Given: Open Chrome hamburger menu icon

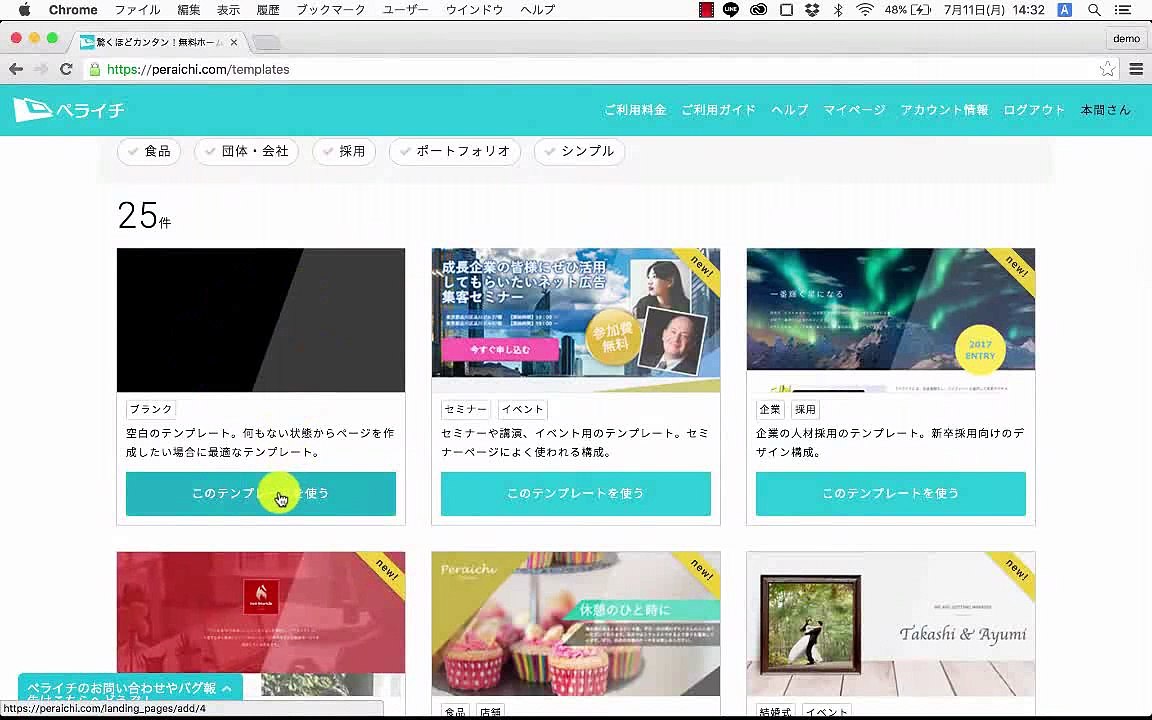Looking at the screenshot, I should pyautogui.click(x=1136, y=69).
